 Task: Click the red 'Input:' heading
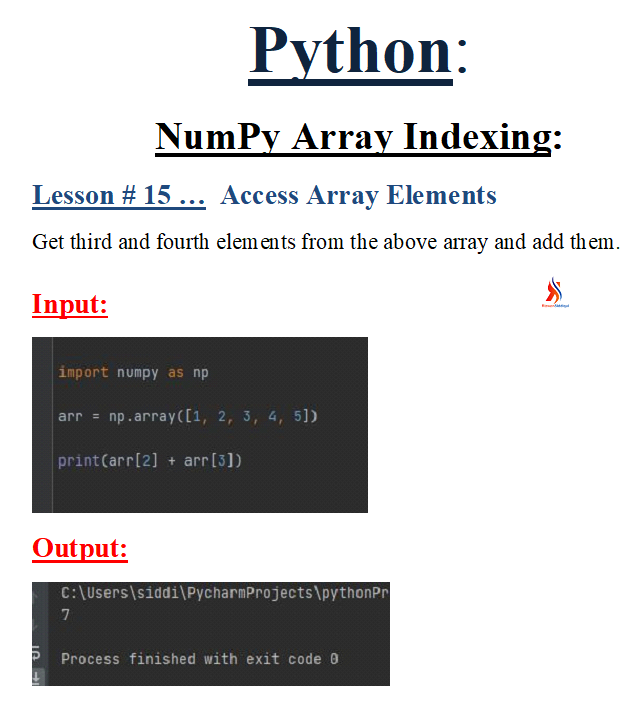click(x=70, y=304)
